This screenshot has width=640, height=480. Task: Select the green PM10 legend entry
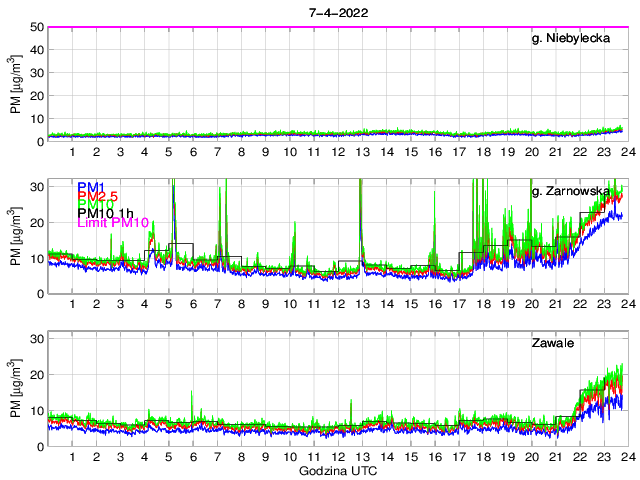click(x=96, y=210)
